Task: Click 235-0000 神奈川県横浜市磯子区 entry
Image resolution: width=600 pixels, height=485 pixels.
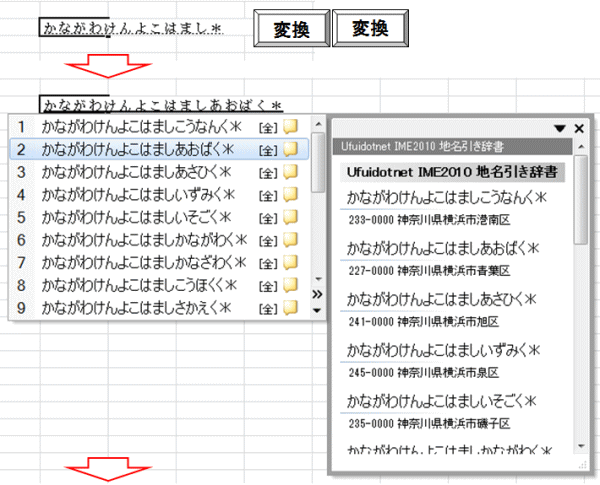Action: (429, 423)
